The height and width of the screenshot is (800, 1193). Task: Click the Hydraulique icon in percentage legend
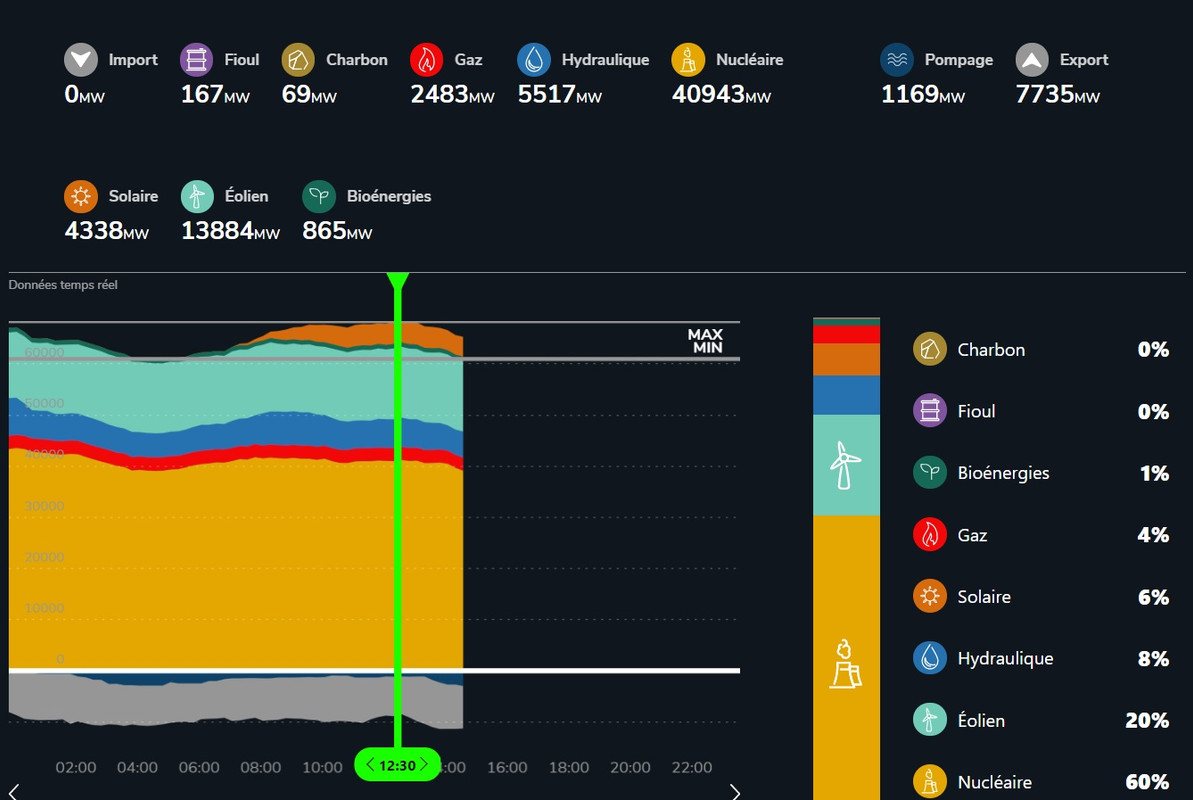click(x=930, y=658)
